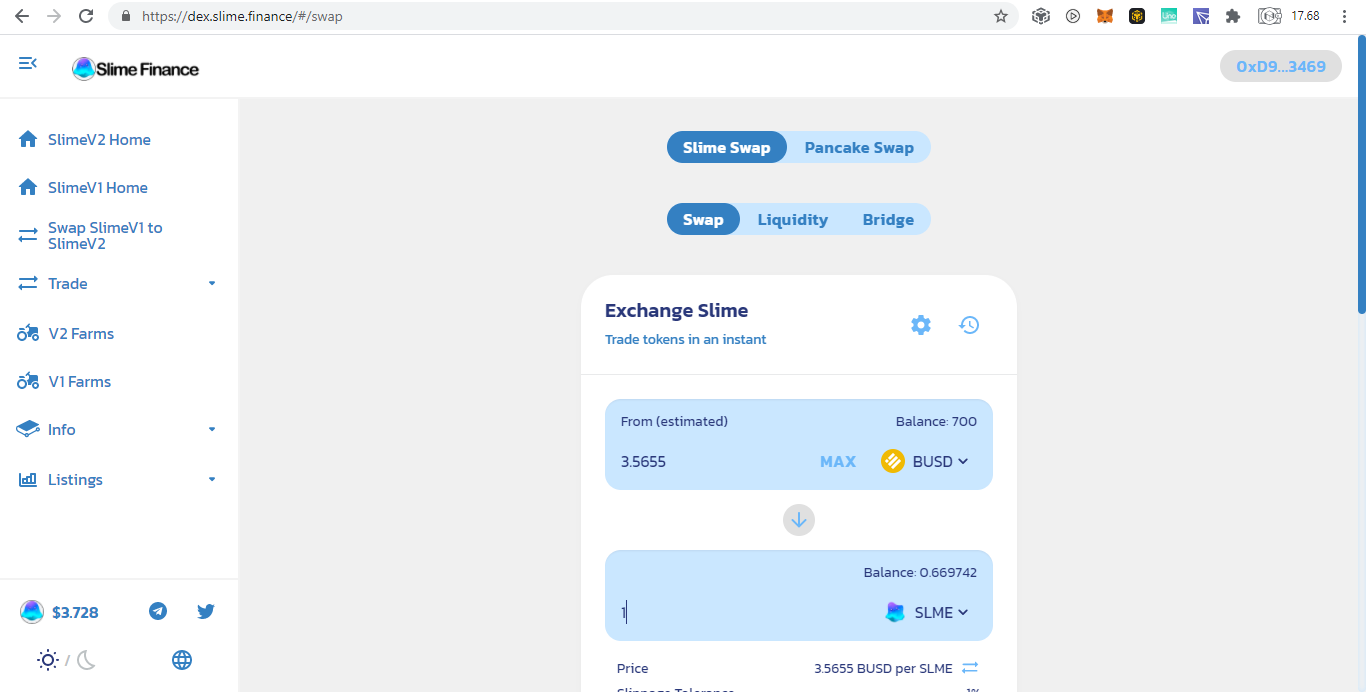Click the globe language icon

click(x=182, y=660)
